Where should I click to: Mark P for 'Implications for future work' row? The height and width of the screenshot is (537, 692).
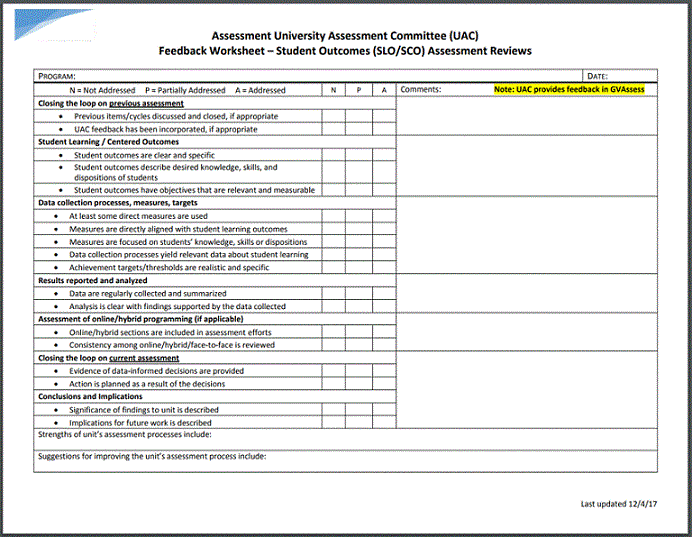click(359, 422)
